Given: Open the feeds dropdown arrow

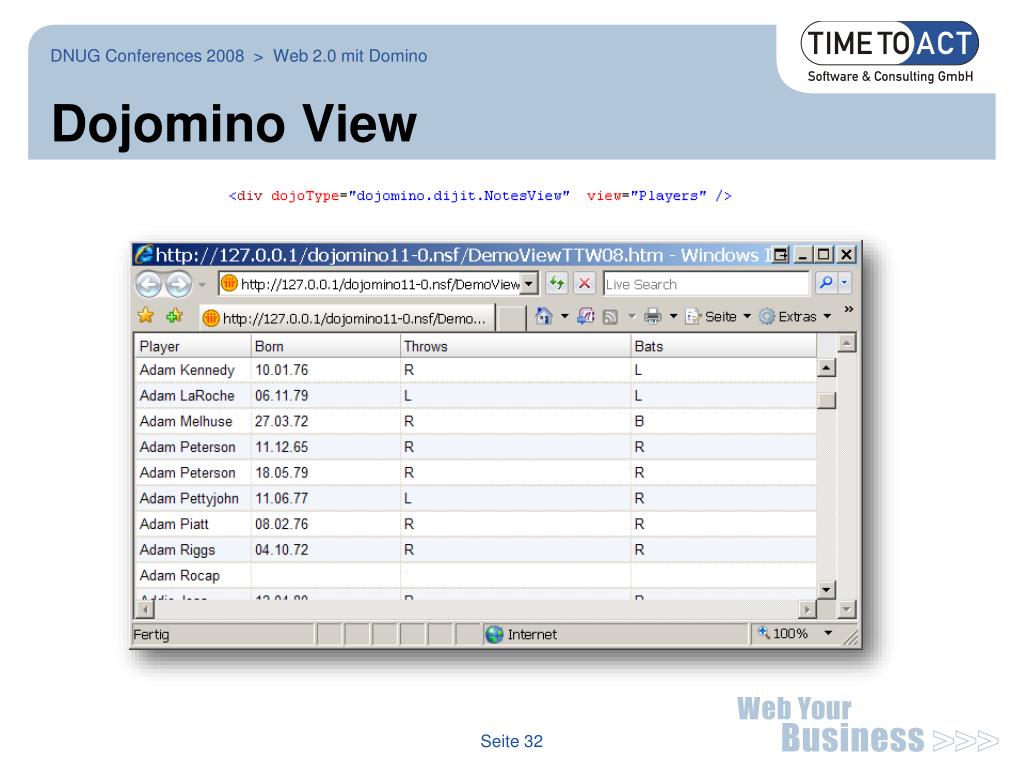Looking at the screenshot, I should pyautogui.click(x=632, y=317).
